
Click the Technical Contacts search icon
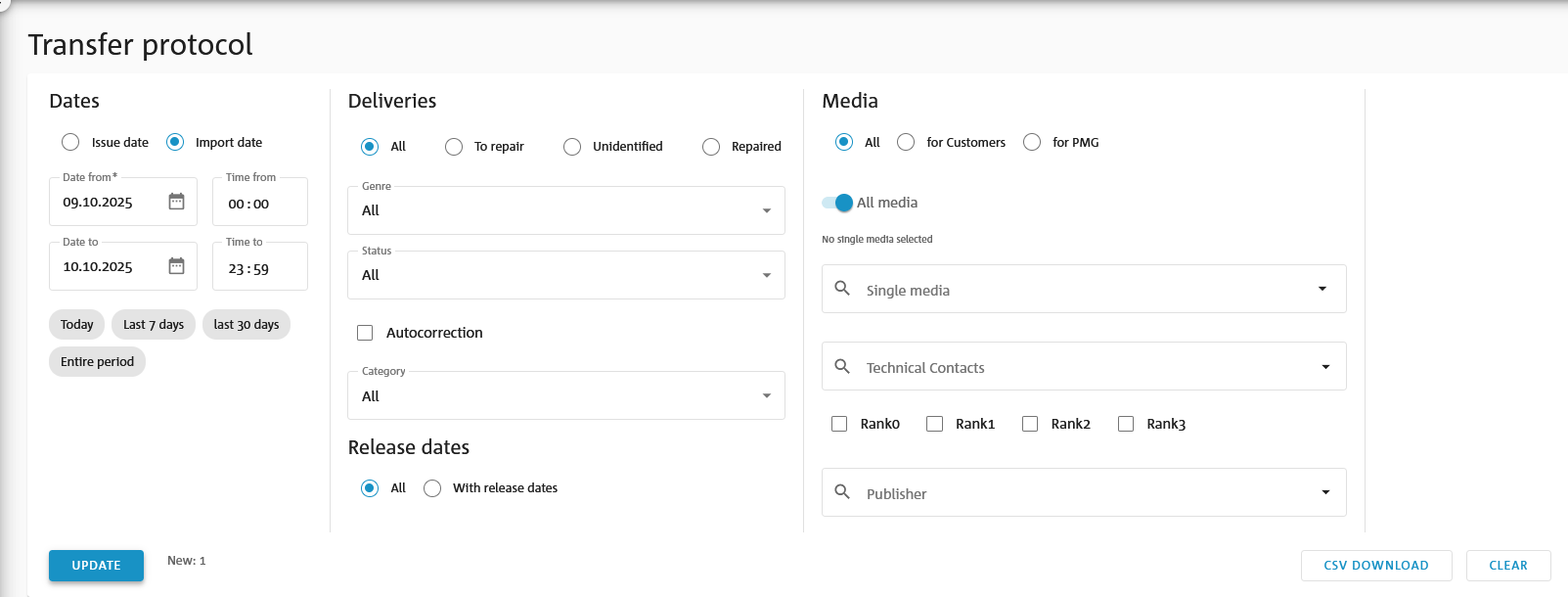pos(842,366)
